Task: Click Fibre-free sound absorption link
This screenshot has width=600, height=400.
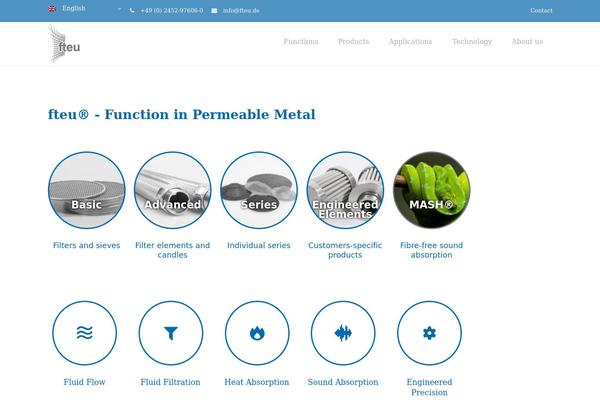Action: [432, 250]
